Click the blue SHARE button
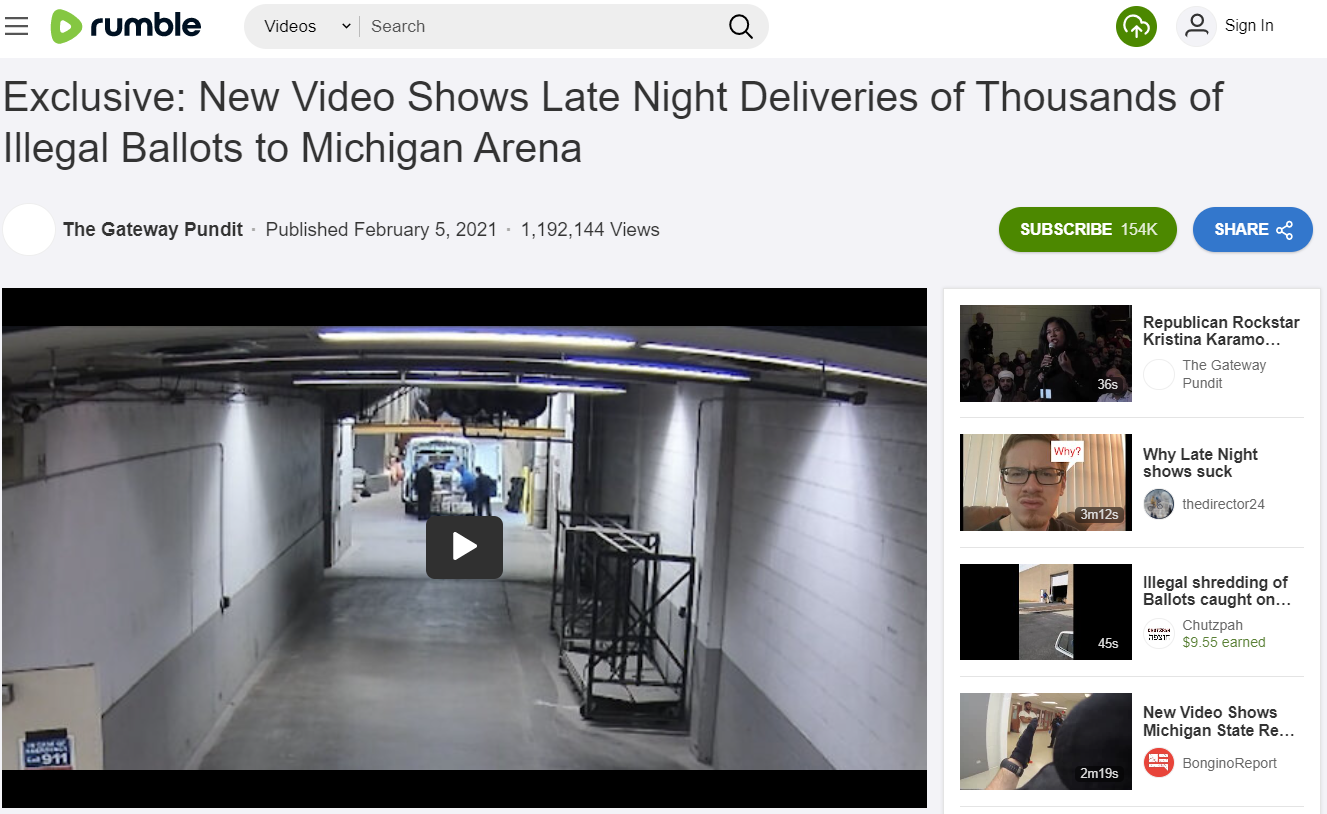The width and height of the screenshot is (1327, 814). click(1253, 229)
